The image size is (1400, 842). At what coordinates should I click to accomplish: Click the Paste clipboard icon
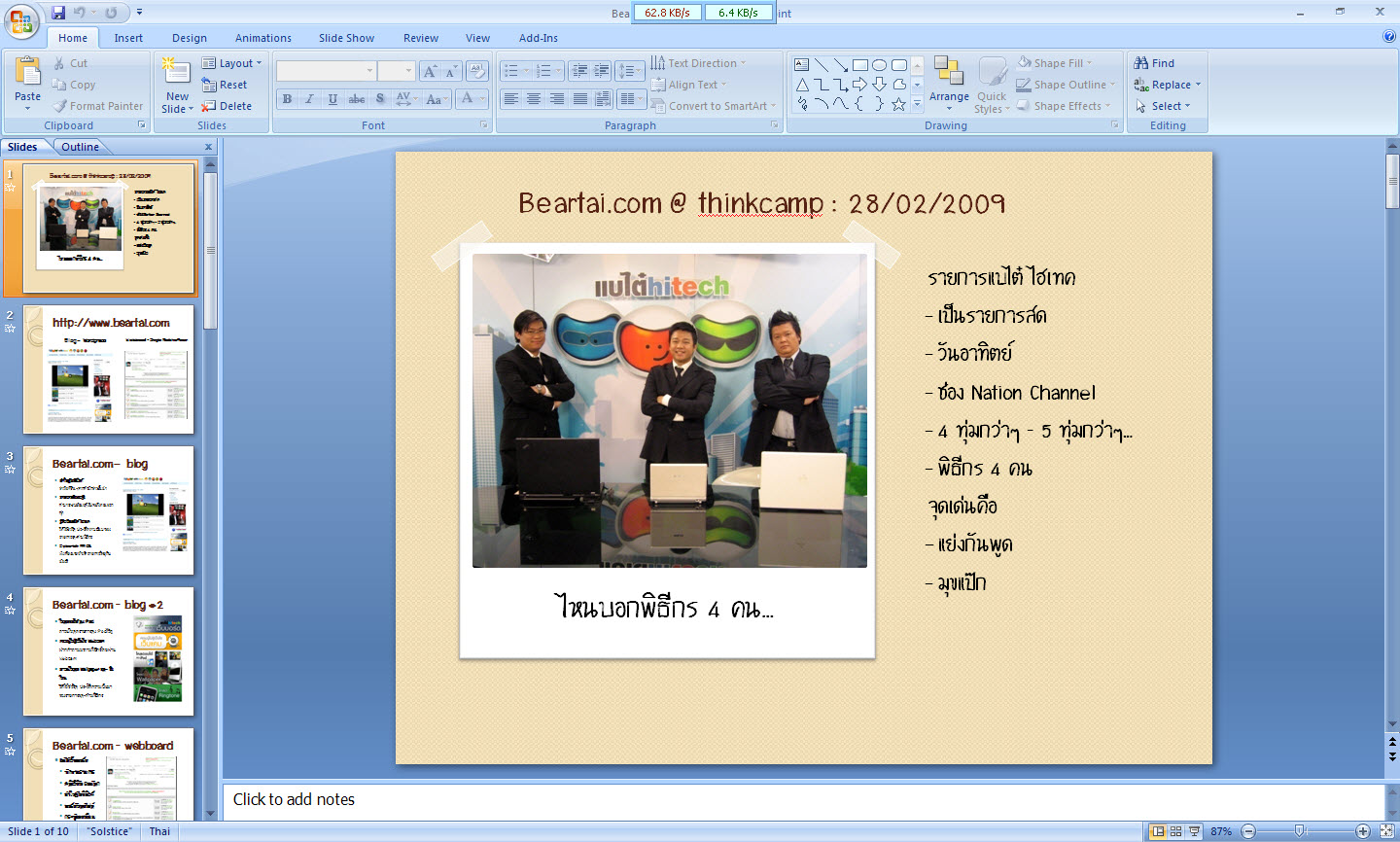tap(27, 73)
